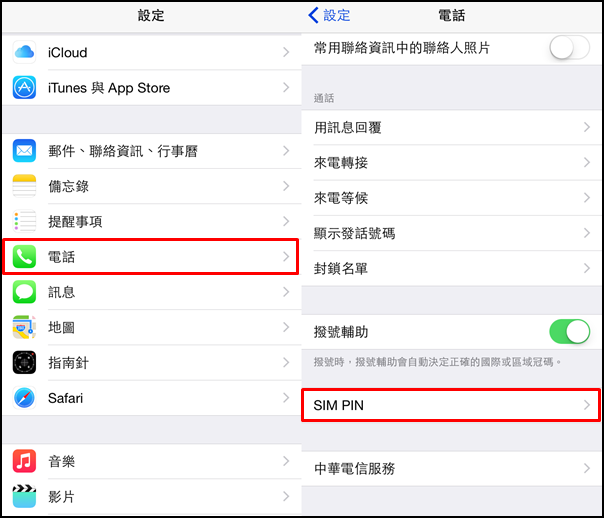
Task: Go back with the 設定 button
Action: 329,15
